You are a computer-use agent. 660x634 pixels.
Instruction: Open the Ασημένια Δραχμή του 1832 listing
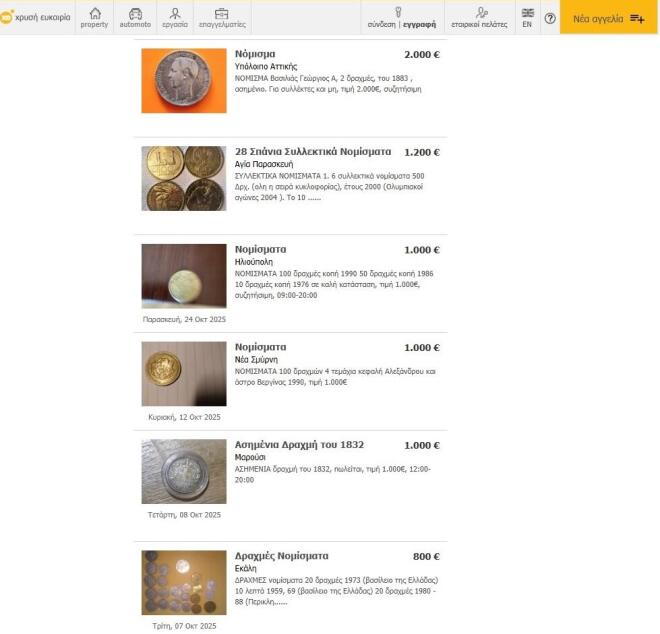[x=299, y=445]
